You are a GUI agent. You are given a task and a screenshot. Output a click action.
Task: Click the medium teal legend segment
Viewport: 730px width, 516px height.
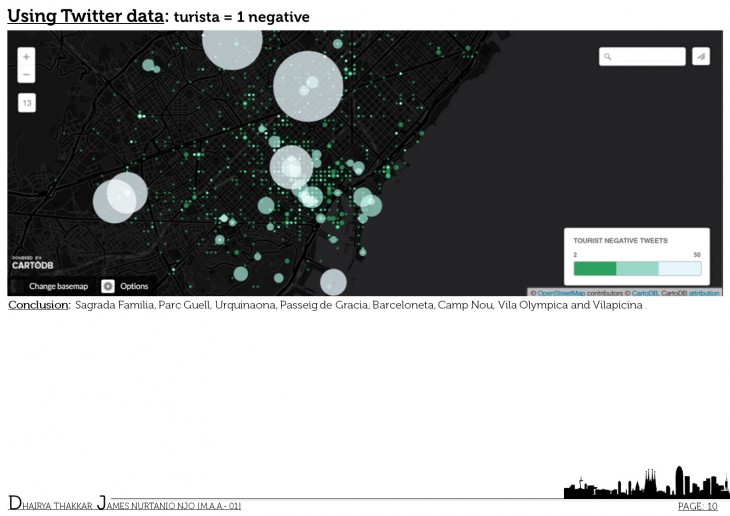(637, 268)
